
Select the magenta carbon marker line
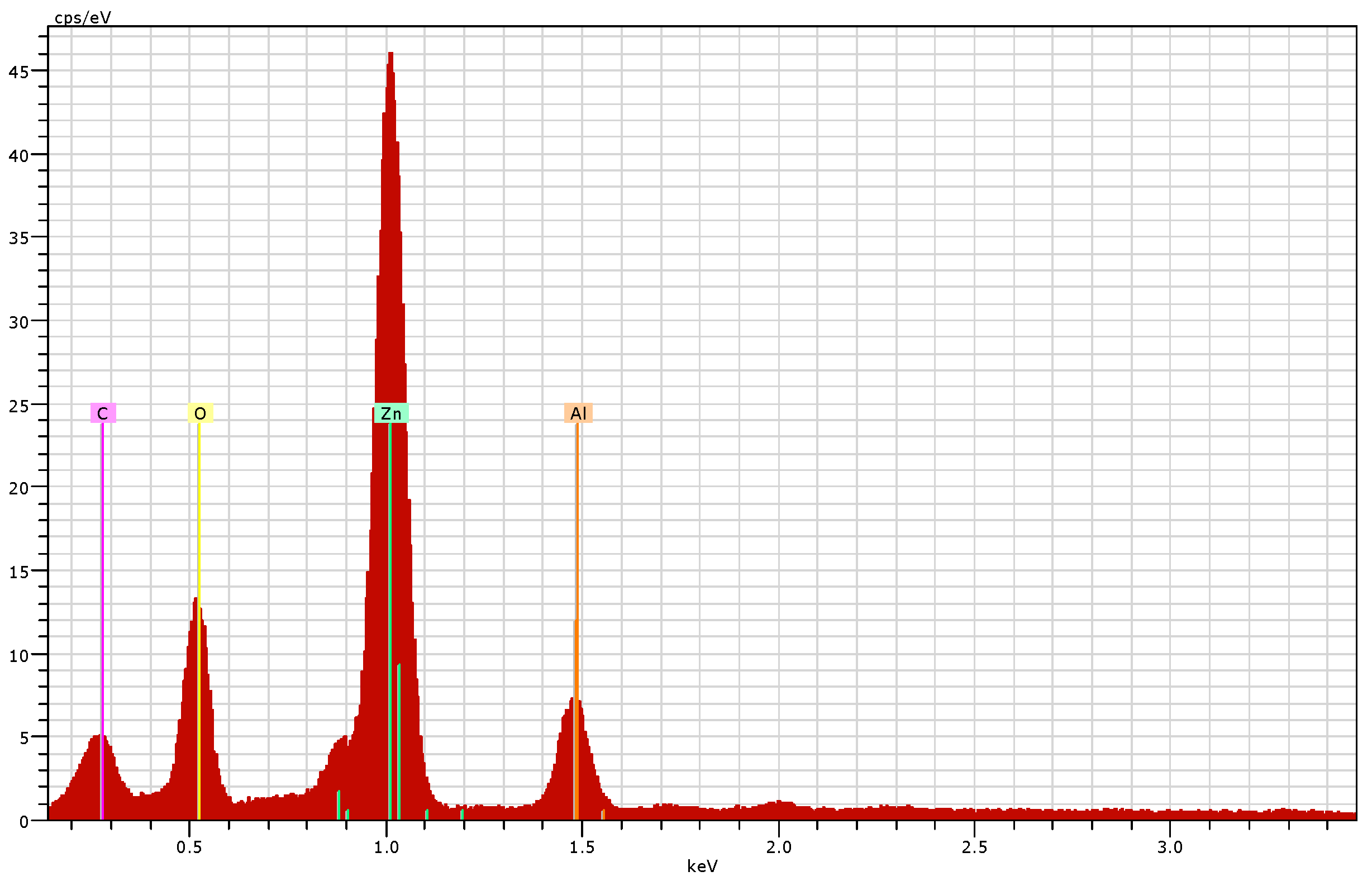(102, 572)
